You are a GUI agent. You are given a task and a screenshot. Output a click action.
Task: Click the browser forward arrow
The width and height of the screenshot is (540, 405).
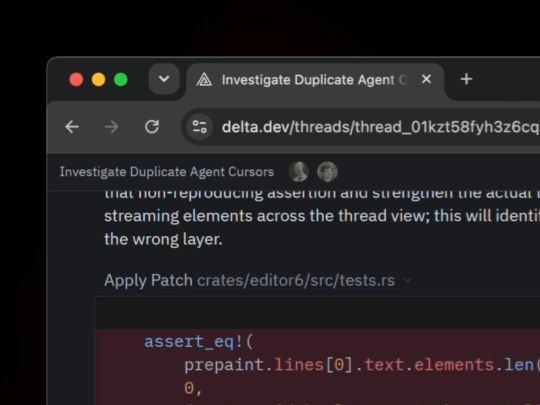[112, 127]
